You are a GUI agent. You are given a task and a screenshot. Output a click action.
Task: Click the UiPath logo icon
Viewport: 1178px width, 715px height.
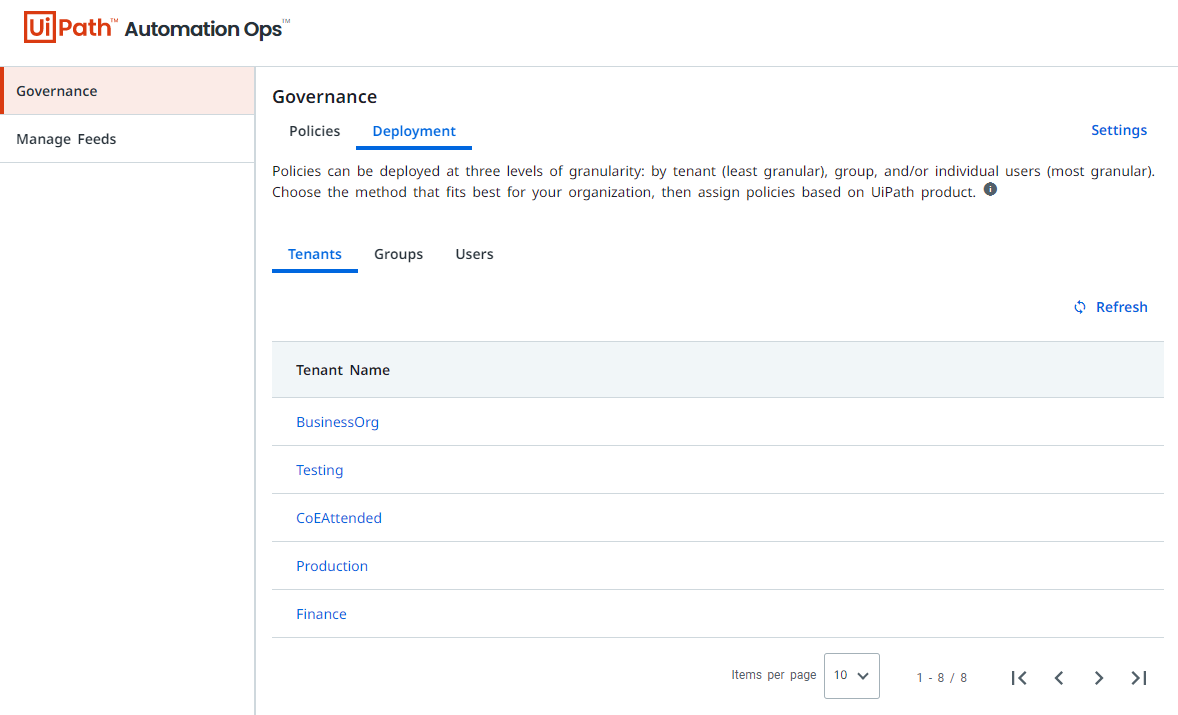(70, 28)
